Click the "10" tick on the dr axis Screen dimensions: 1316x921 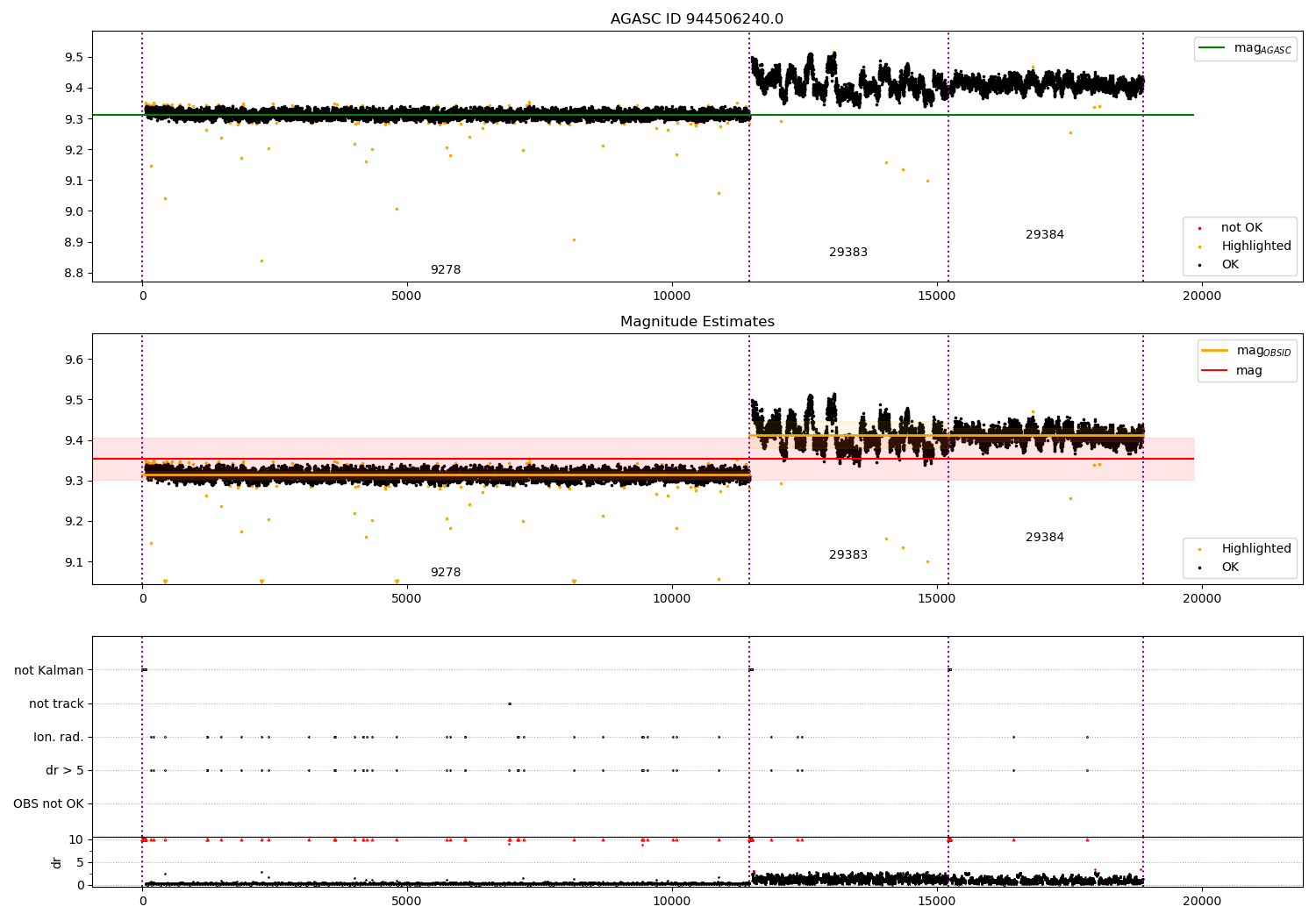(76, 840)
